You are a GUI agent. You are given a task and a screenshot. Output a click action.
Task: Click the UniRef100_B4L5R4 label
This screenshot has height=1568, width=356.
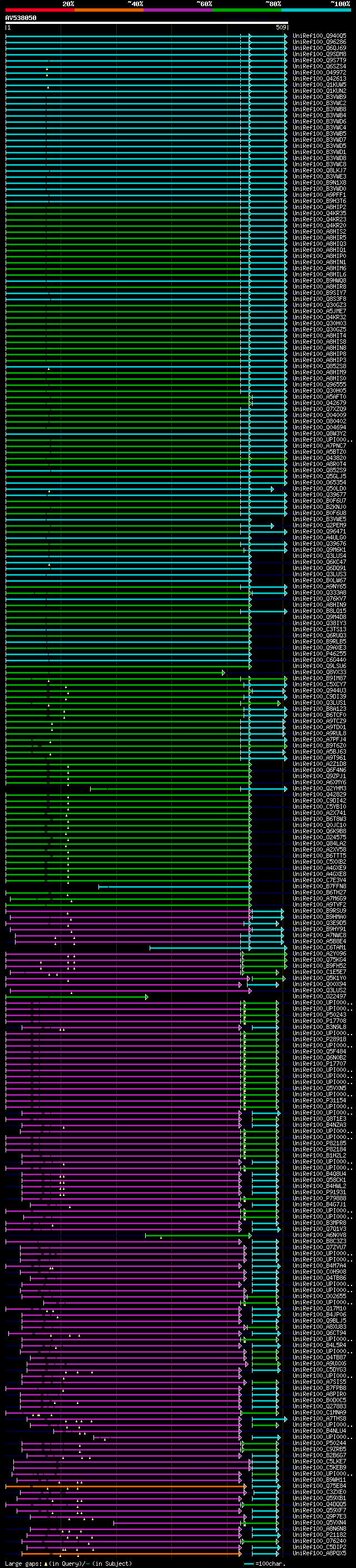coord(319,1345)
